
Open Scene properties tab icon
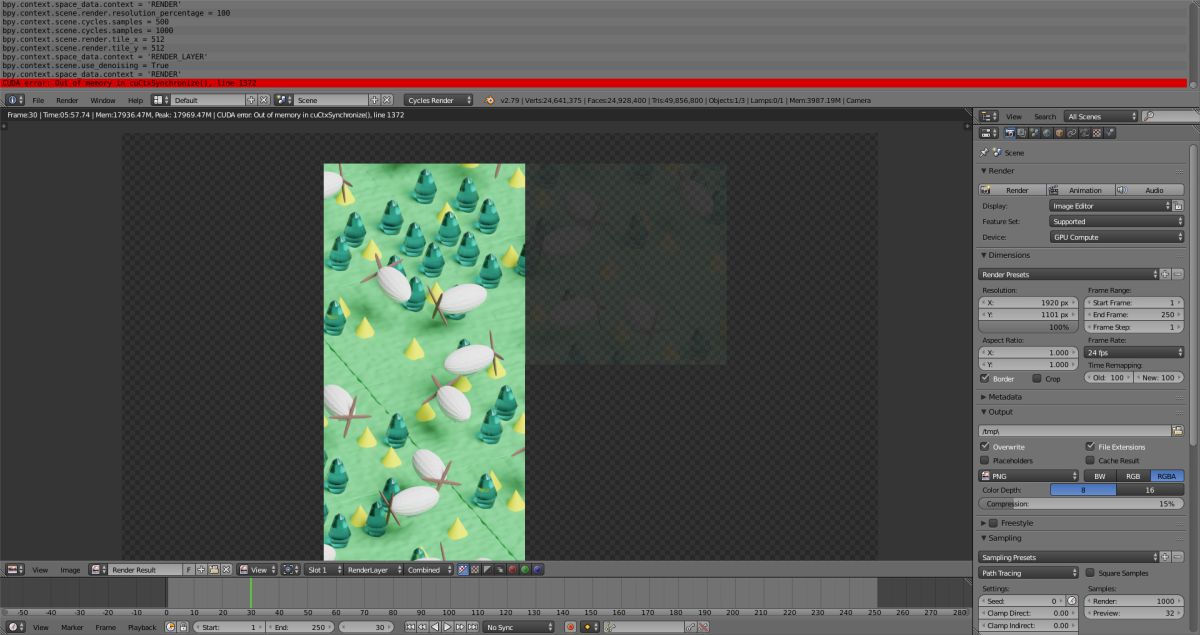coord(1034,132)
